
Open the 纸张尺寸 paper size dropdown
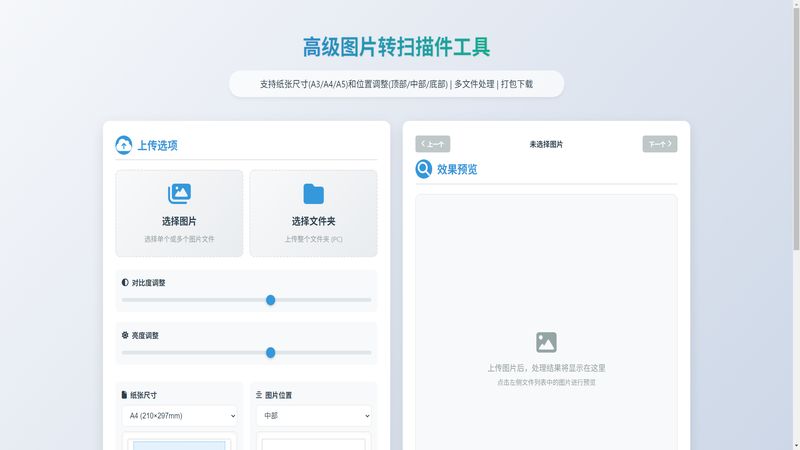[x=179, y=415]
